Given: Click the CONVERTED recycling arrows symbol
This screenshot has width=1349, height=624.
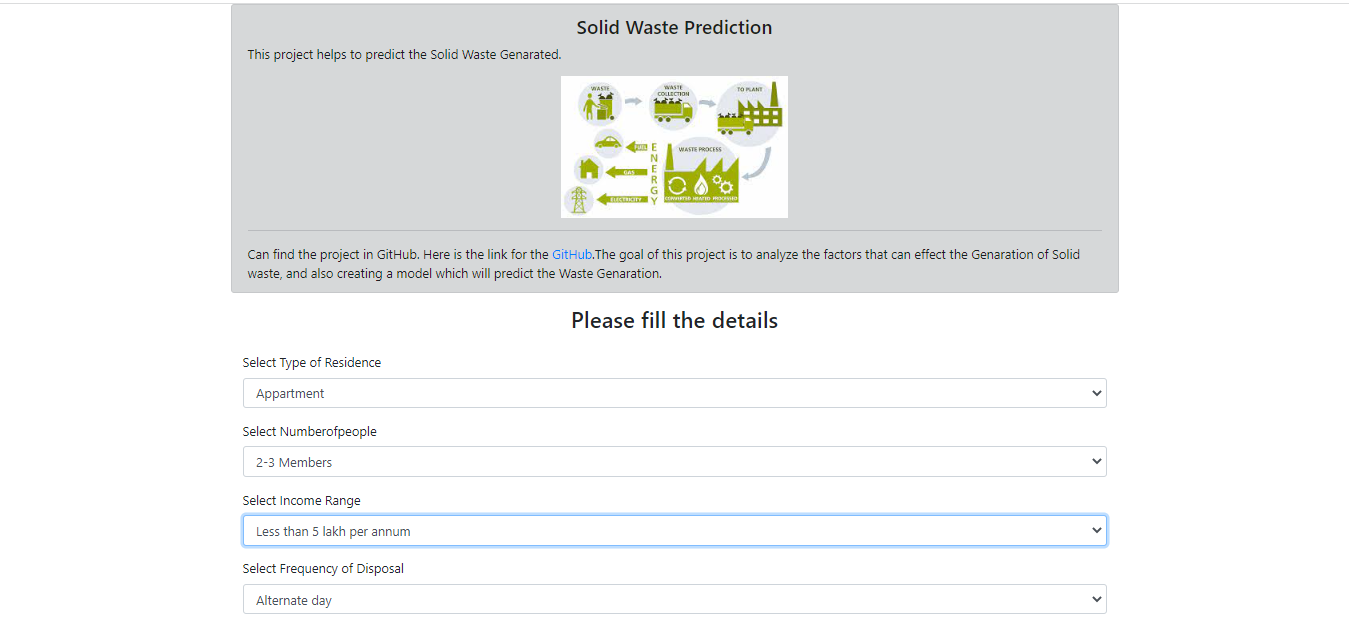Looking at the screenshot, I should click(x=677, y=184).
